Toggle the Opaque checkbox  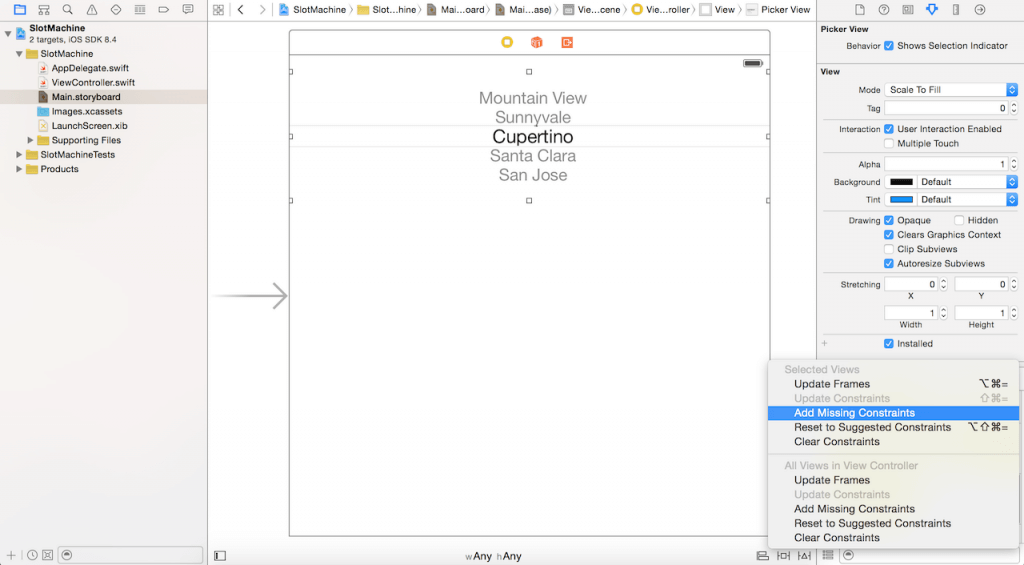click(889, 220)
